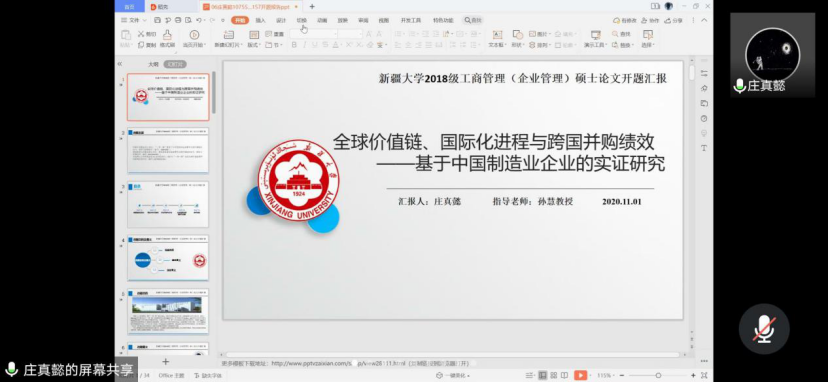Click the search box labeled Find in menu bar
Image resolution: width=829 pixels, height=383 pixels.
(x=473, y=20)
